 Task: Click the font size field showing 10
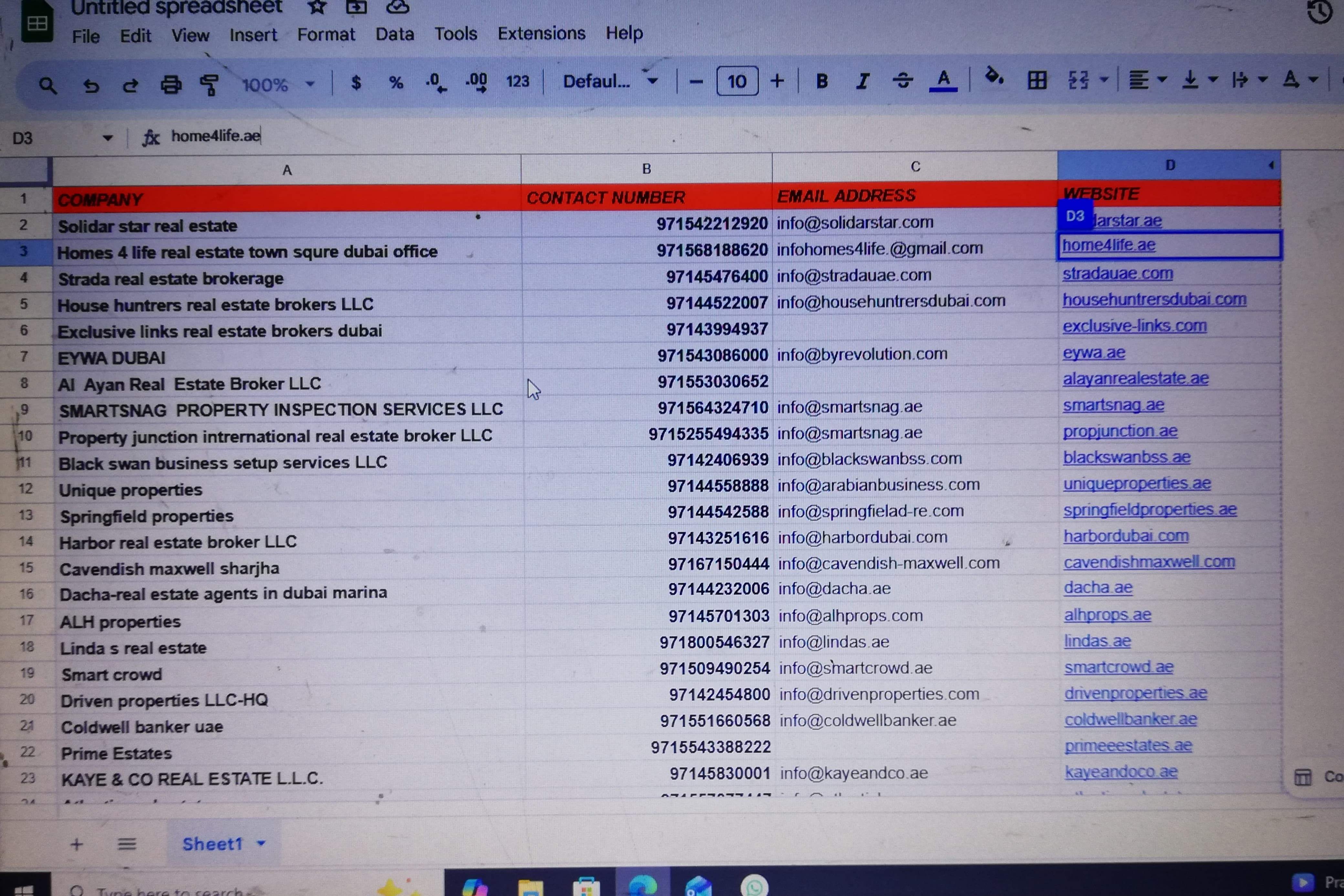point(737,81)
